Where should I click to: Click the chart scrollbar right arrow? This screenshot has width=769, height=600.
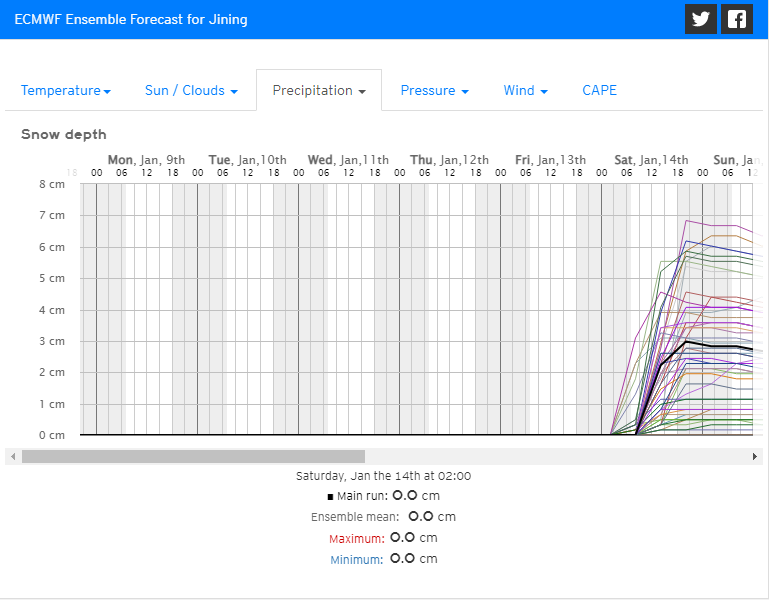click(755, 456)
